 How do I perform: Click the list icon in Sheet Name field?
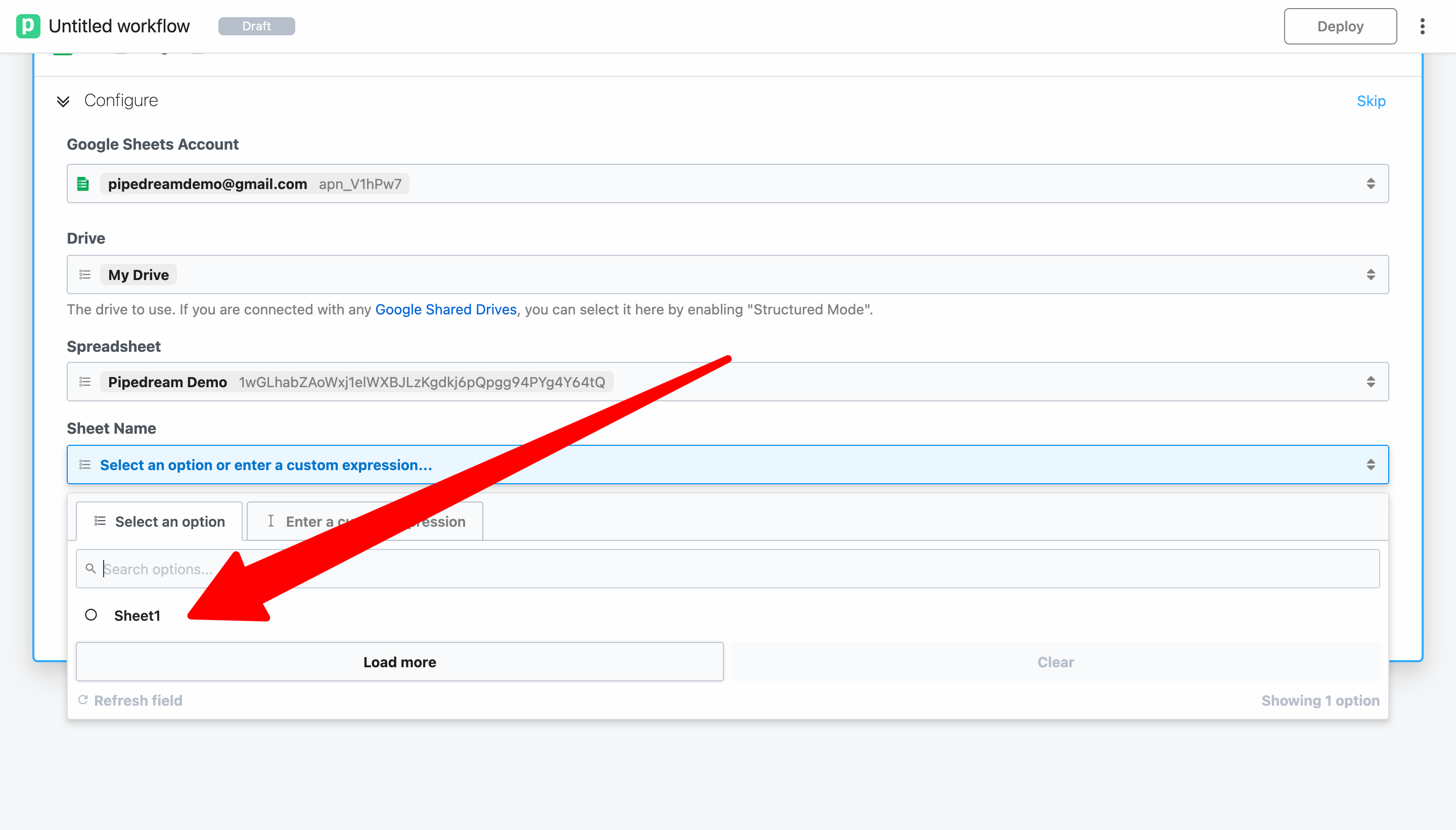click(x=85, y=465)
